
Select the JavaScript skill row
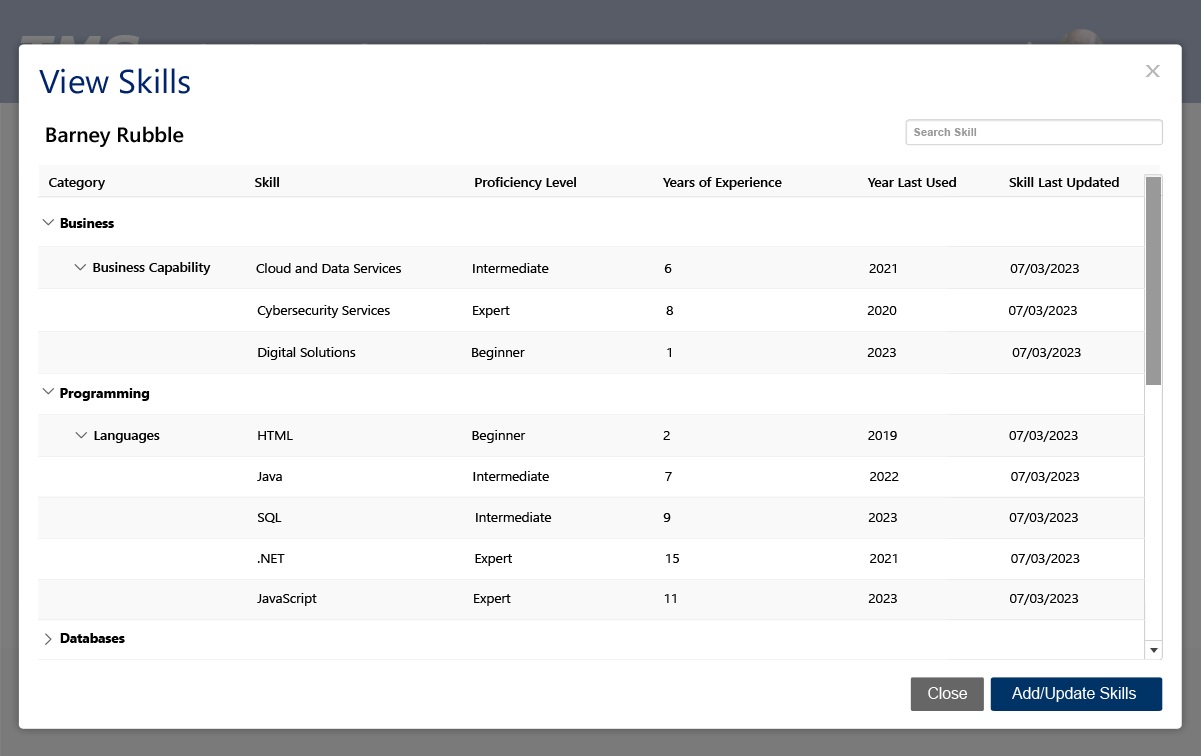pos(287,599)
